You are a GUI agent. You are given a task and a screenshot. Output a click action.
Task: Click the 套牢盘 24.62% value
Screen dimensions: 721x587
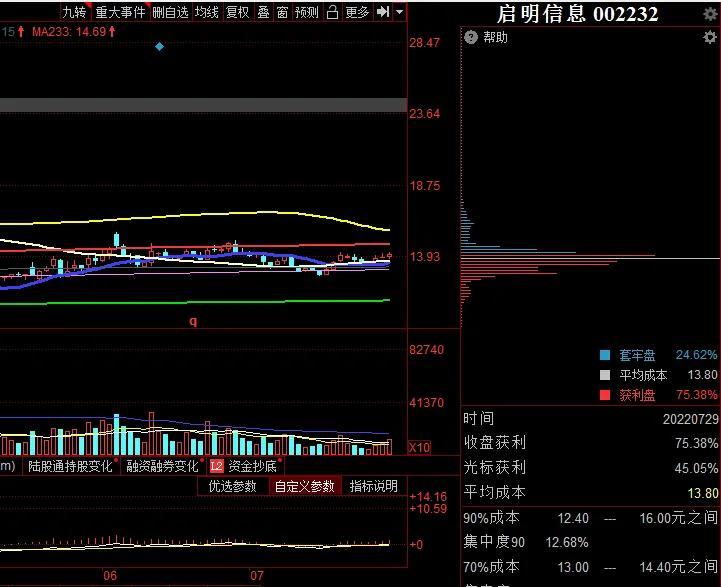pyautogui.click(x=696, y=355)
